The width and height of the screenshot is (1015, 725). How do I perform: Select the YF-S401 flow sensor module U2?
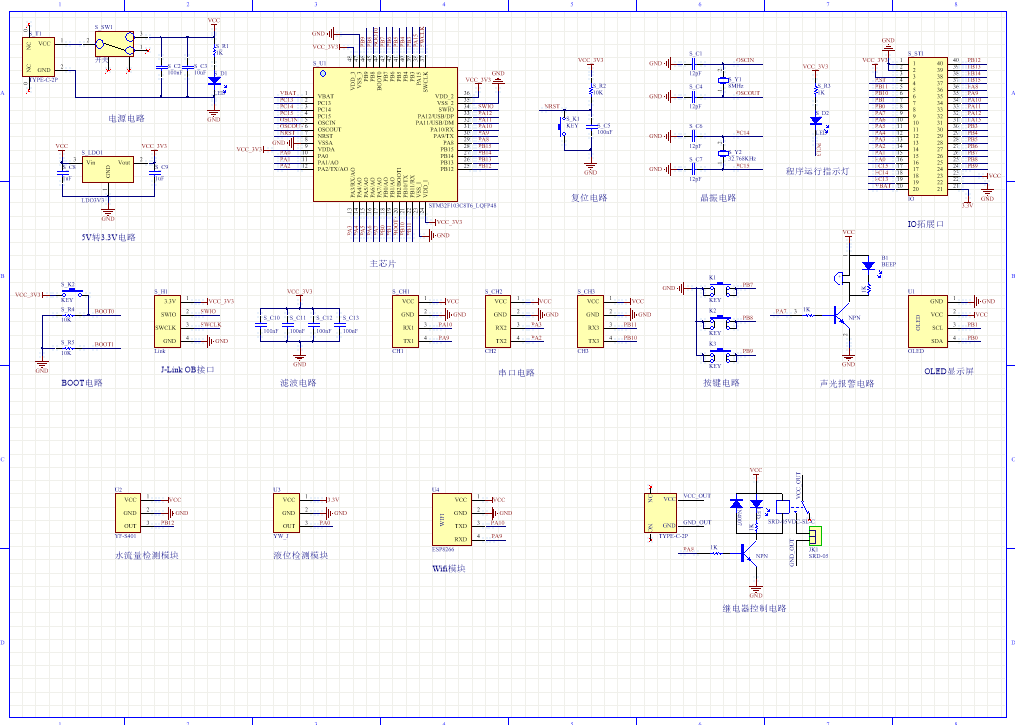click(128, 513)
